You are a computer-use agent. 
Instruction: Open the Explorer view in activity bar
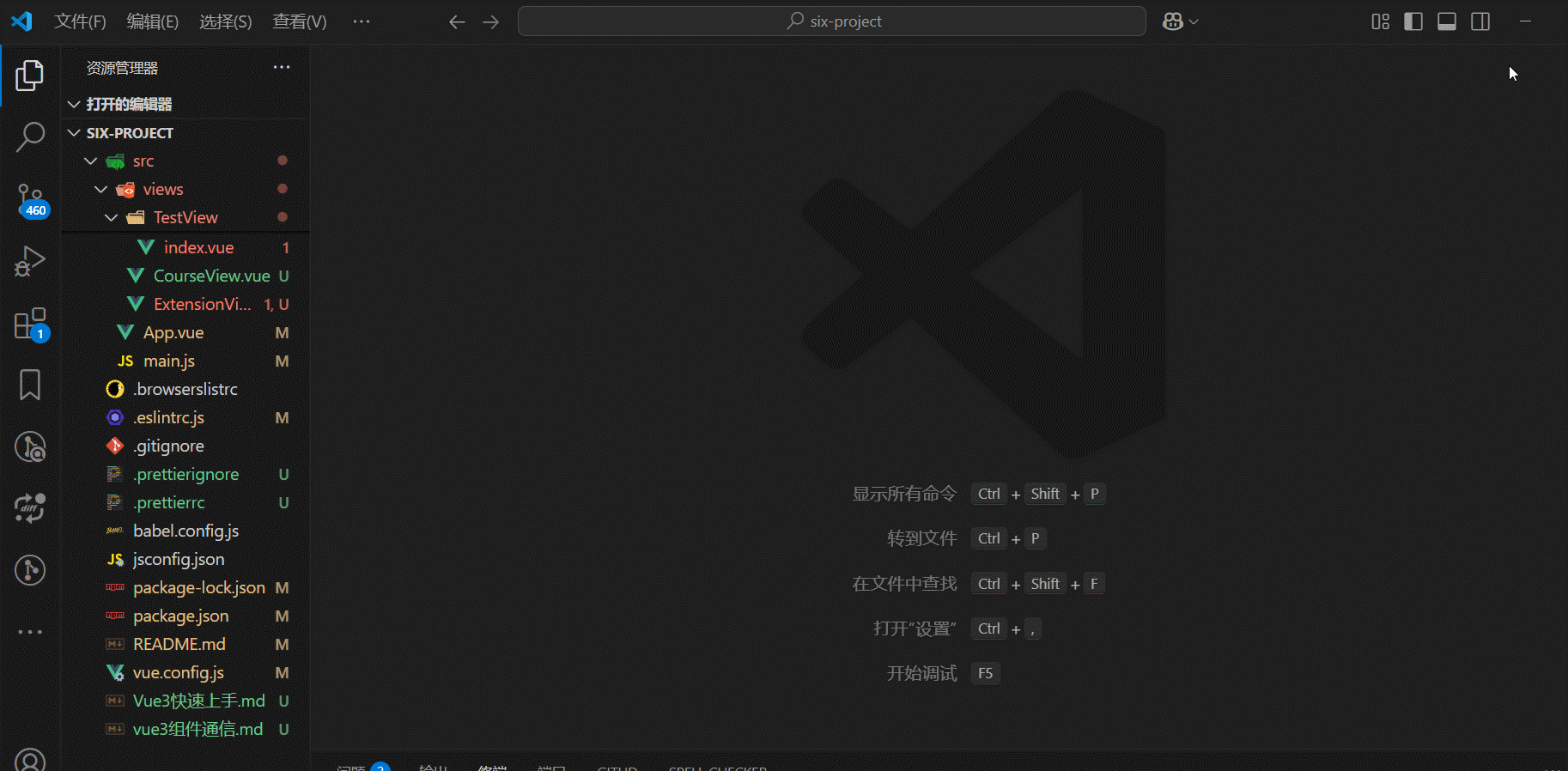click(30, 76)
